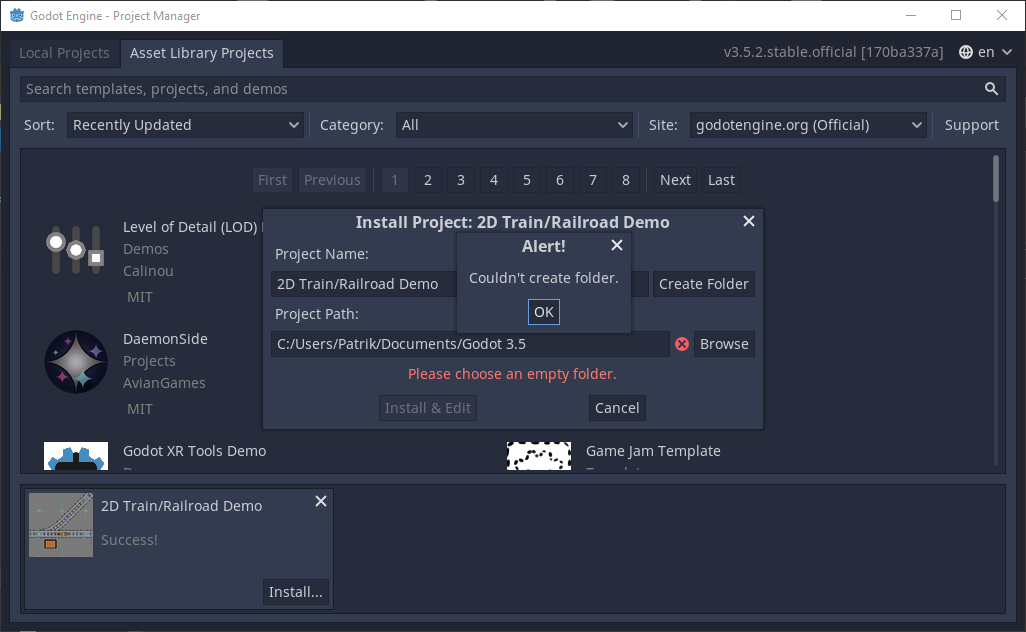This screenshot has height=632, width=1026.
Task: Click MIT license under Level of Detail
Action: pyautogui.click(x=140, y=297)
